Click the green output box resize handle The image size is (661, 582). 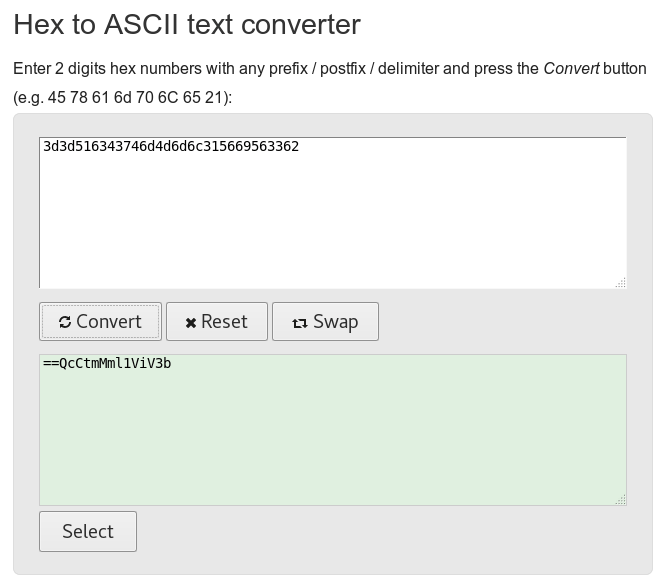pos(620,499)
